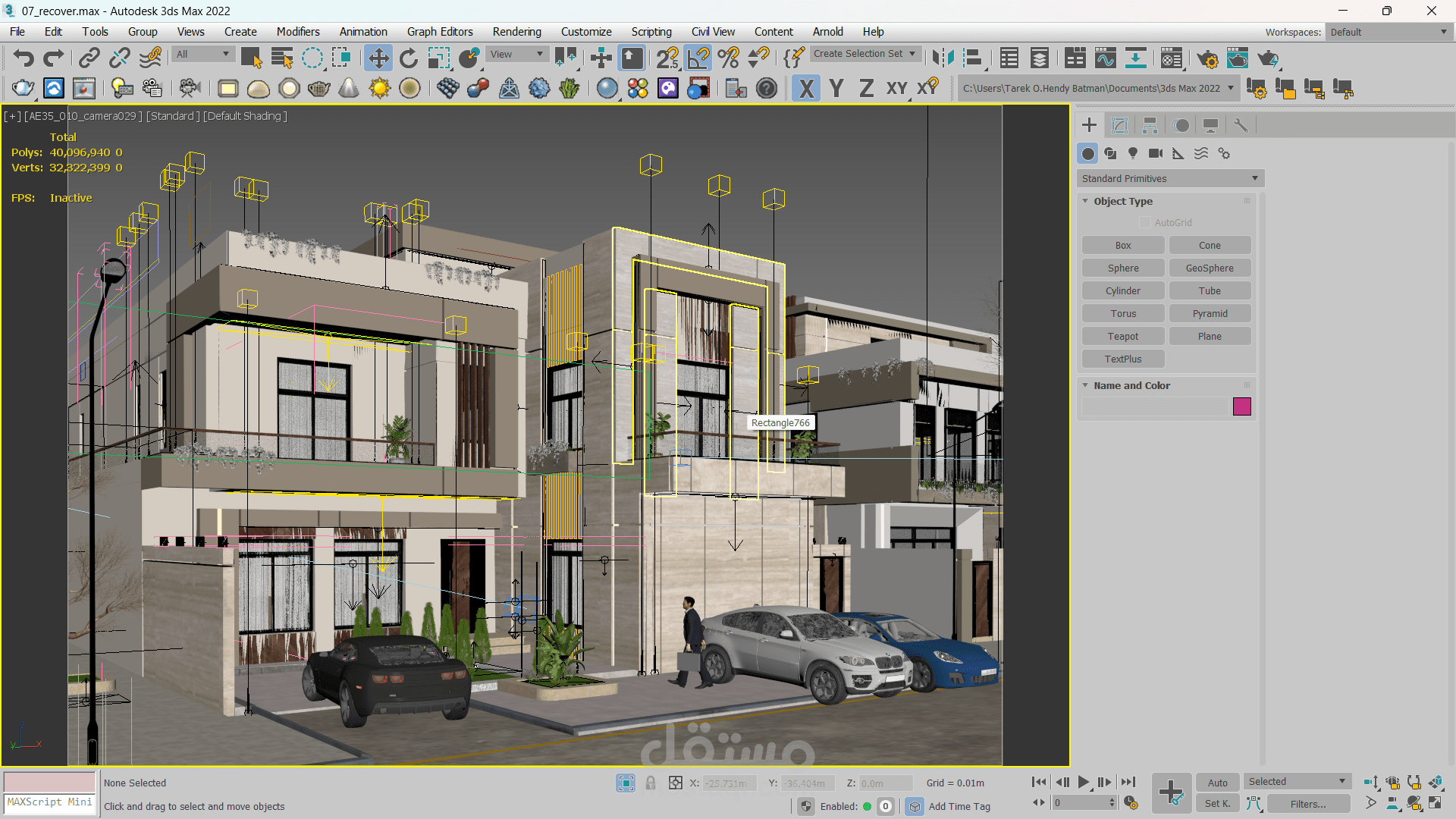
Task: Click the Teapot primitive button
Action: tap(1122, 336)
